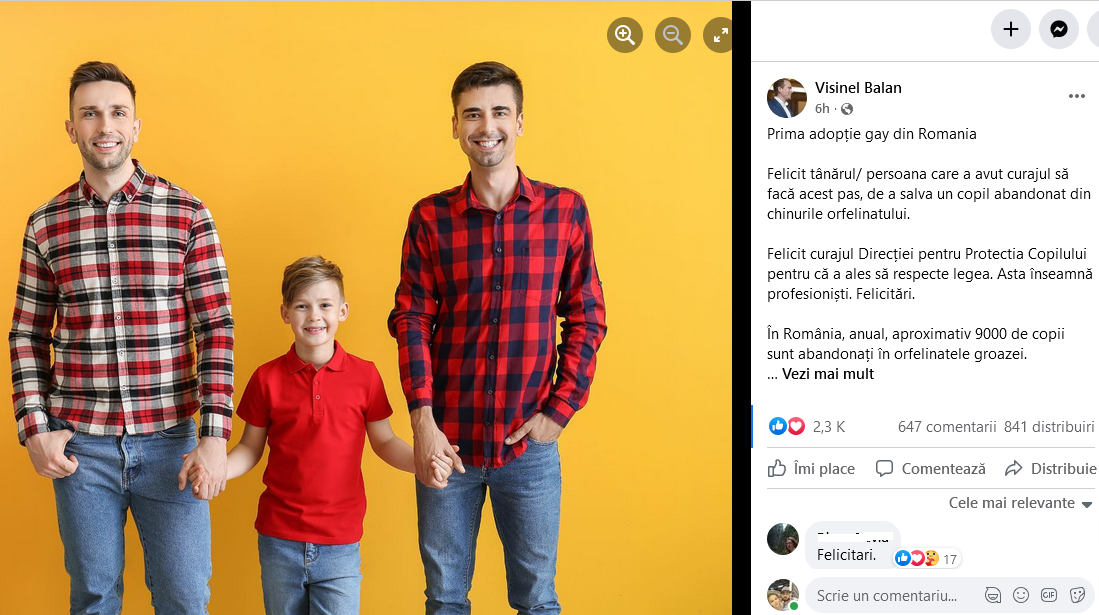Open post options three-dot menu
The width and height of the screenshot is (1099, 615).
click(x=1077, y=96)
